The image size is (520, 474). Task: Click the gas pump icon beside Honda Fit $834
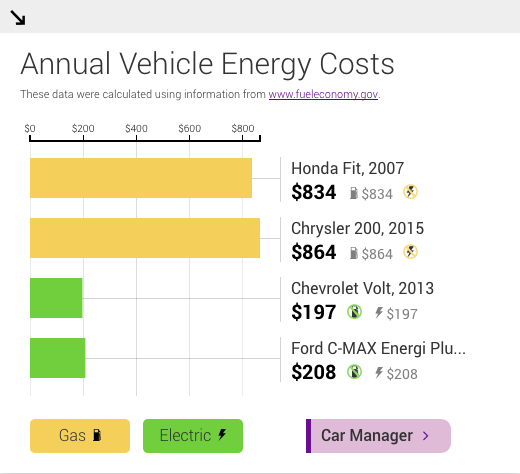(354, 193)
